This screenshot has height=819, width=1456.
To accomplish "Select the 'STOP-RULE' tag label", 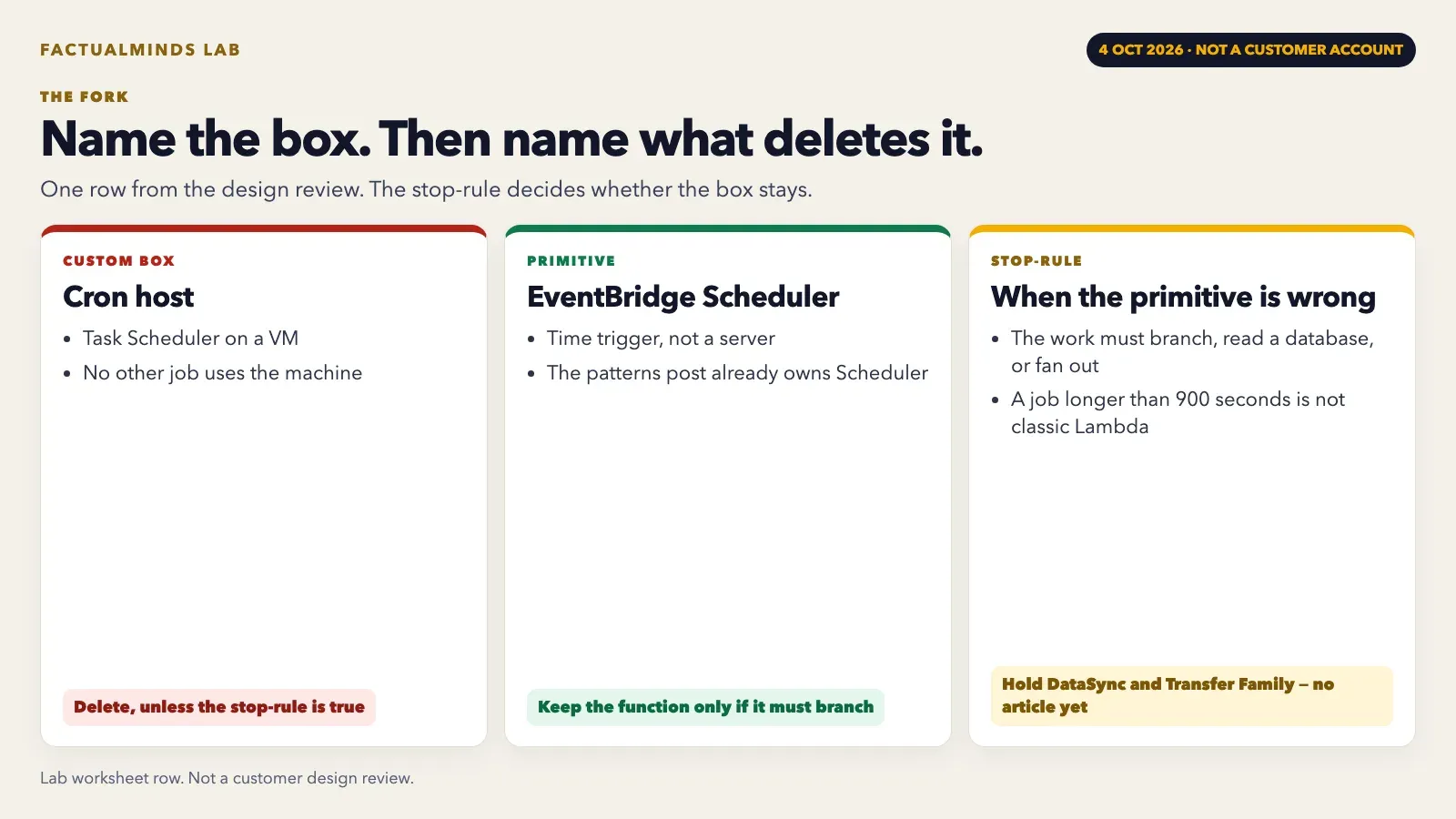I will (x=1036, y=261).
